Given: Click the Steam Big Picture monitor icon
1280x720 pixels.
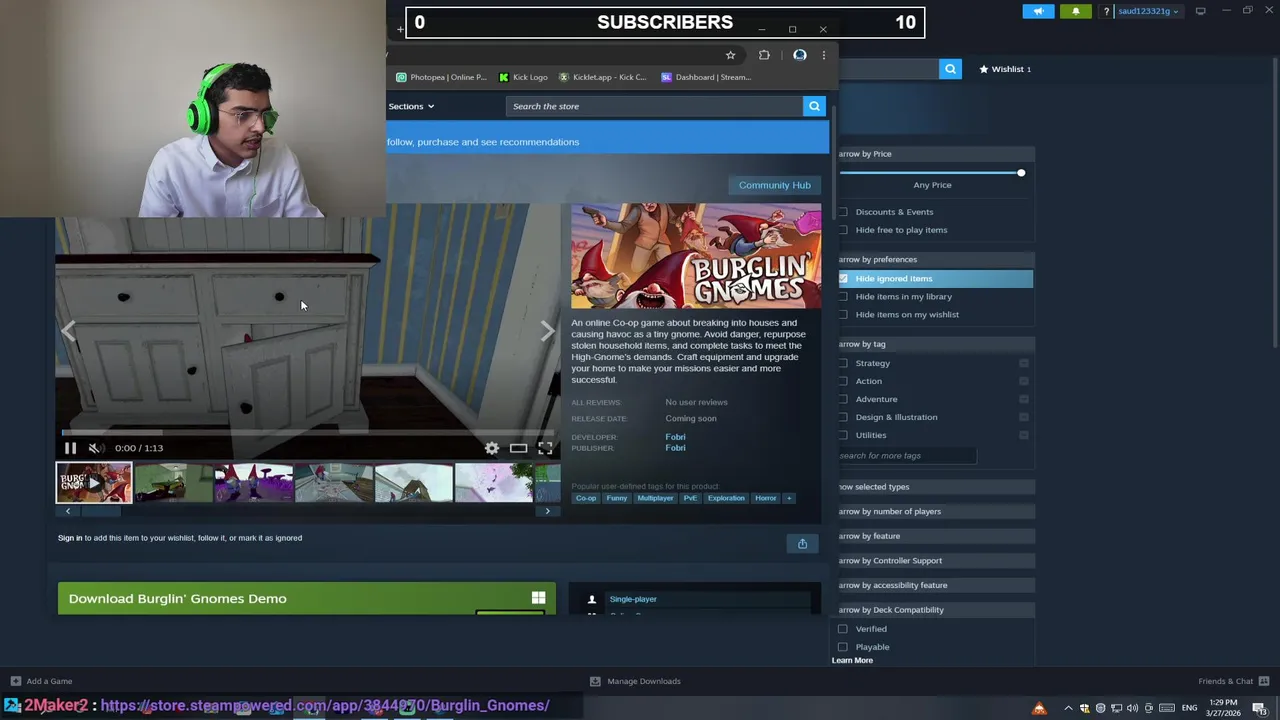Looking at the screenshot, I should coord(1201,11).
